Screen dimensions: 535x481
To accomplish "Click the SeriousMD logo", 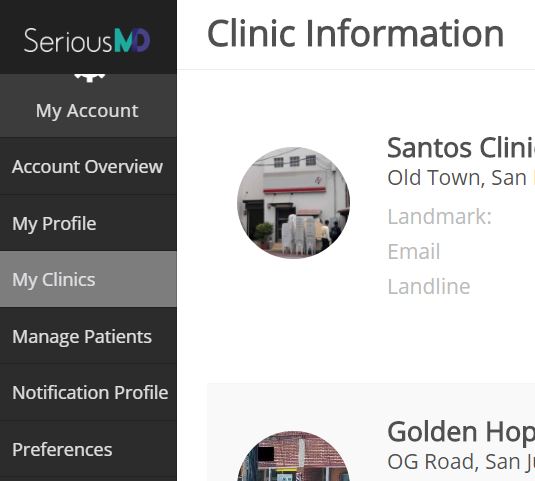I will point(87,40).
